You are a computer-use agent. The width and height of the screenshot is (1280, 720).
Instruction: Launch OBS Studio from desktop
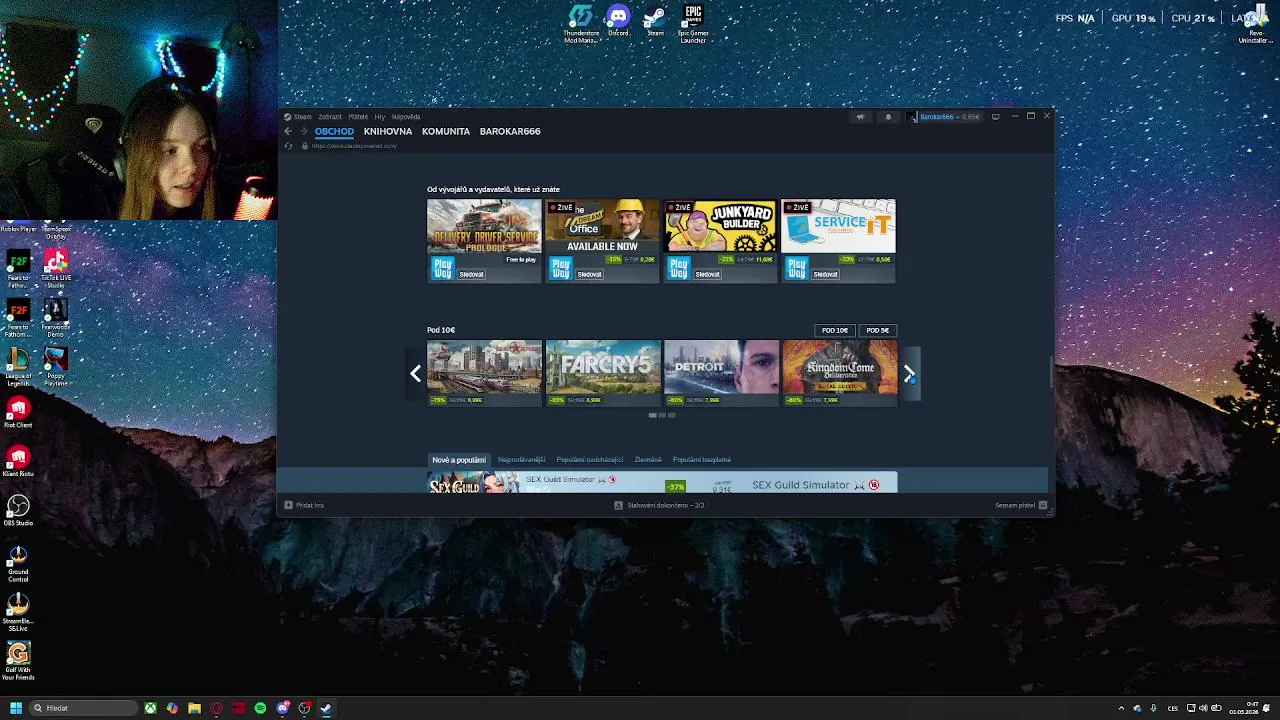18,510
